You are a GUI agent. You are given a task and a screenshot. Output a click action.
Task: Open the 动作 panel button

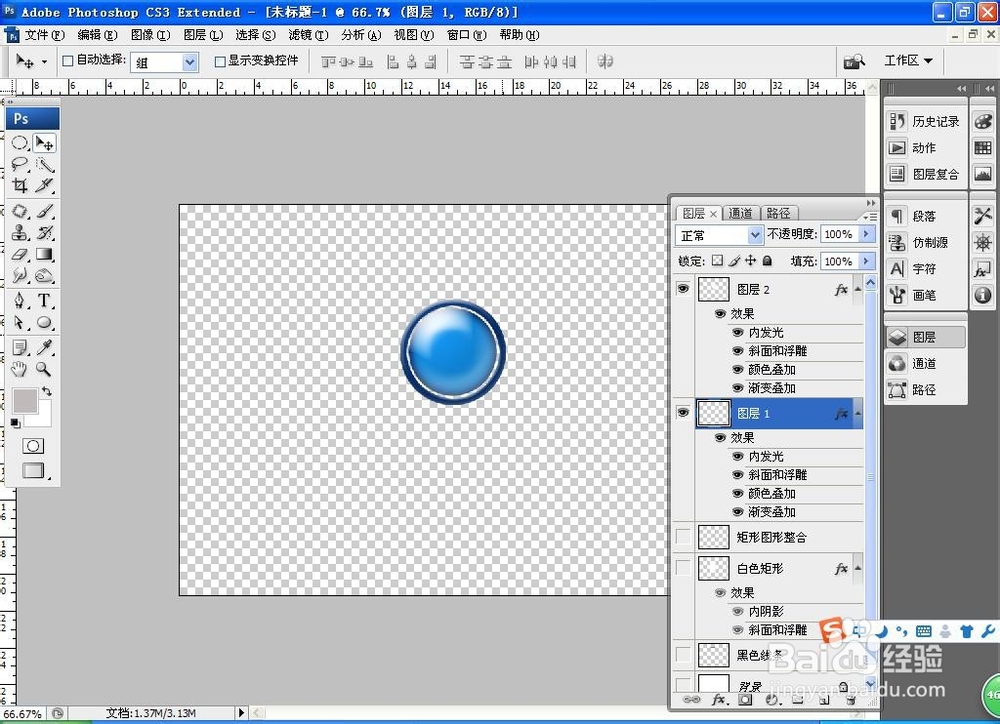[x=924, y=147]
